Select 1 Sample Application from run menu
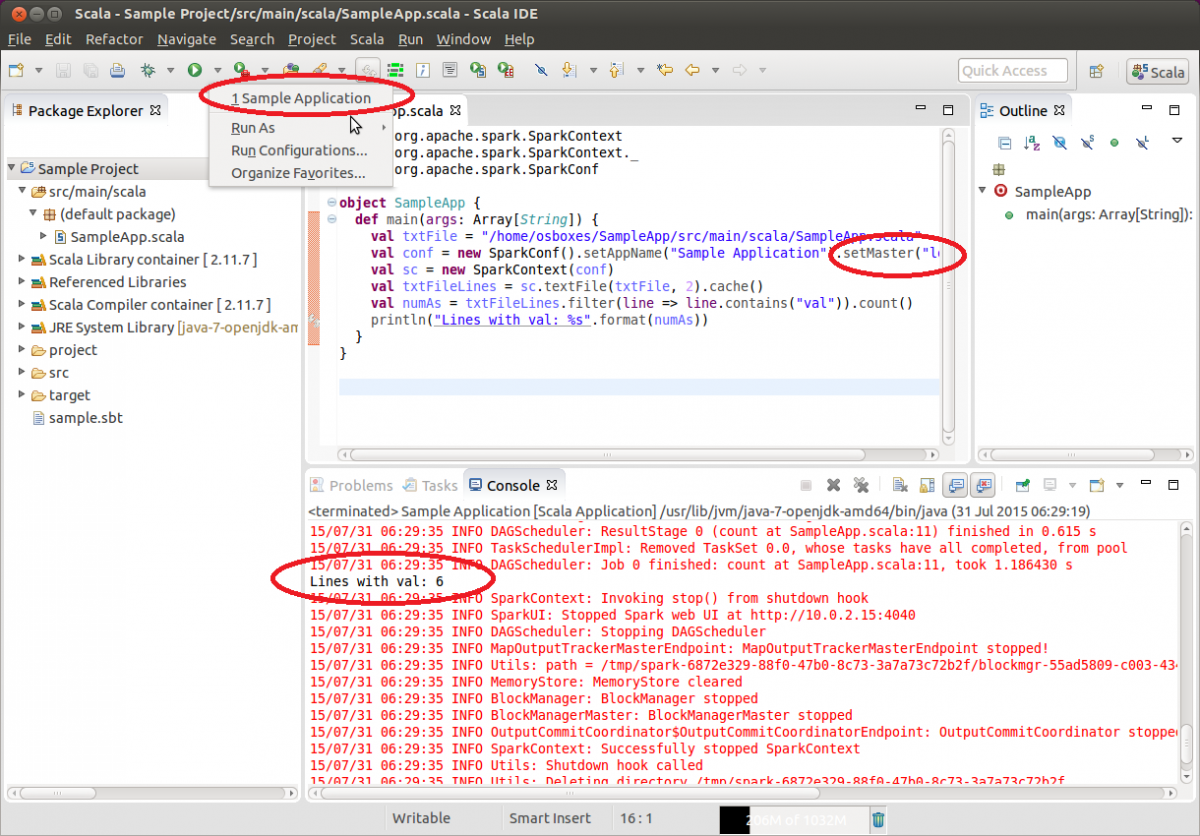This screenshot has height=836, width=1200. (x=300, y=98)
